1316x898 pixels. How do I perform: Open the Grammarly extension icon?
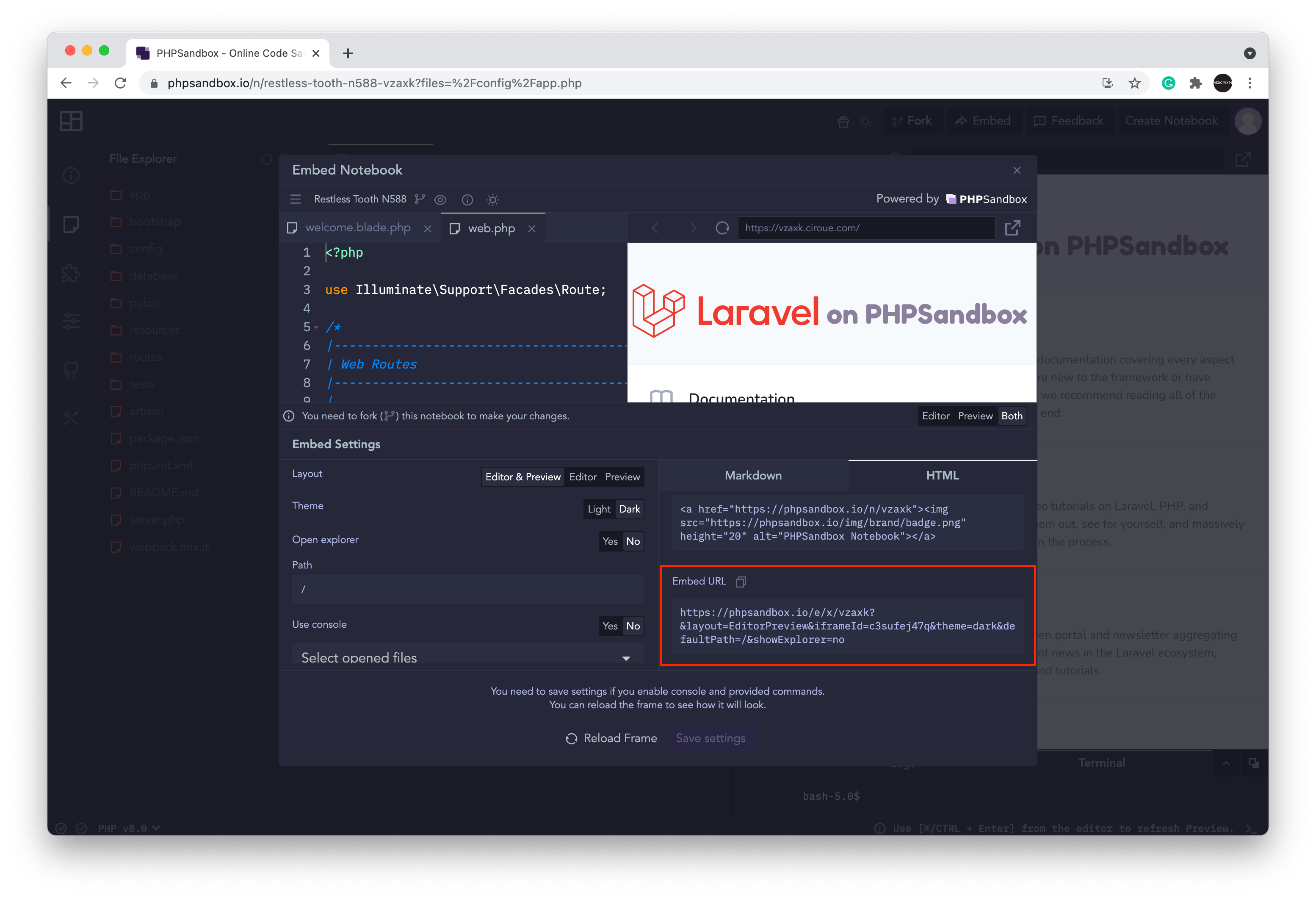click(x=1168, y=83)
